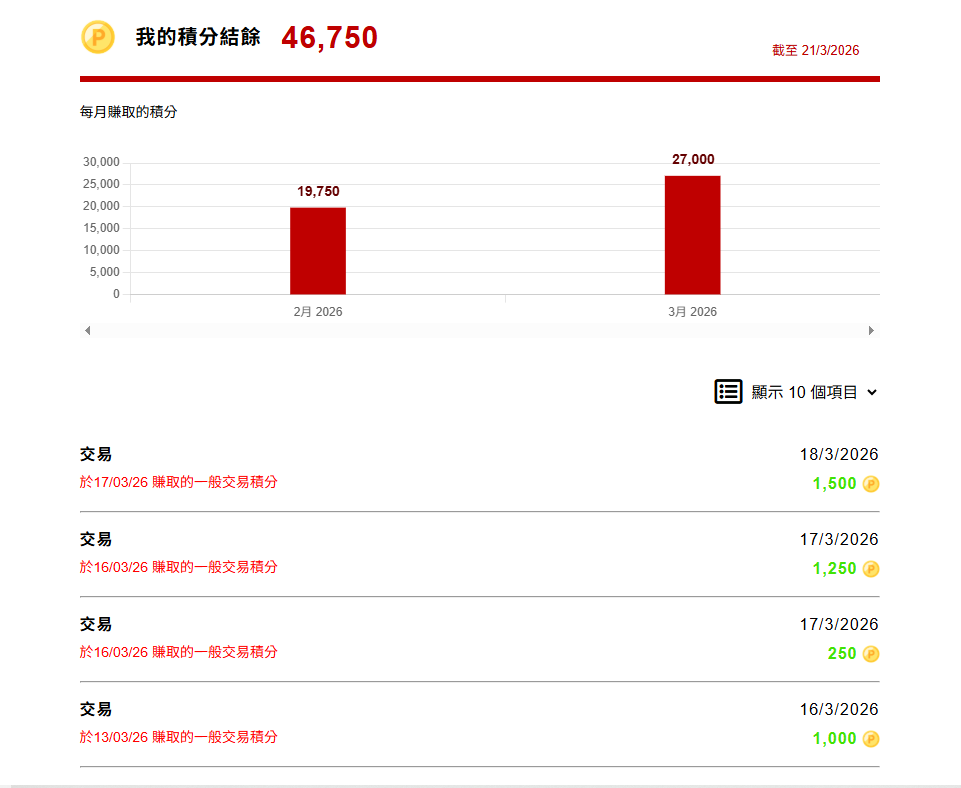Image resolution: width=961 pixels, height=788 pixels.
Task: Select the 3月 2026 bar in chart
Action: pyautogui.click(x=693, y=235)
